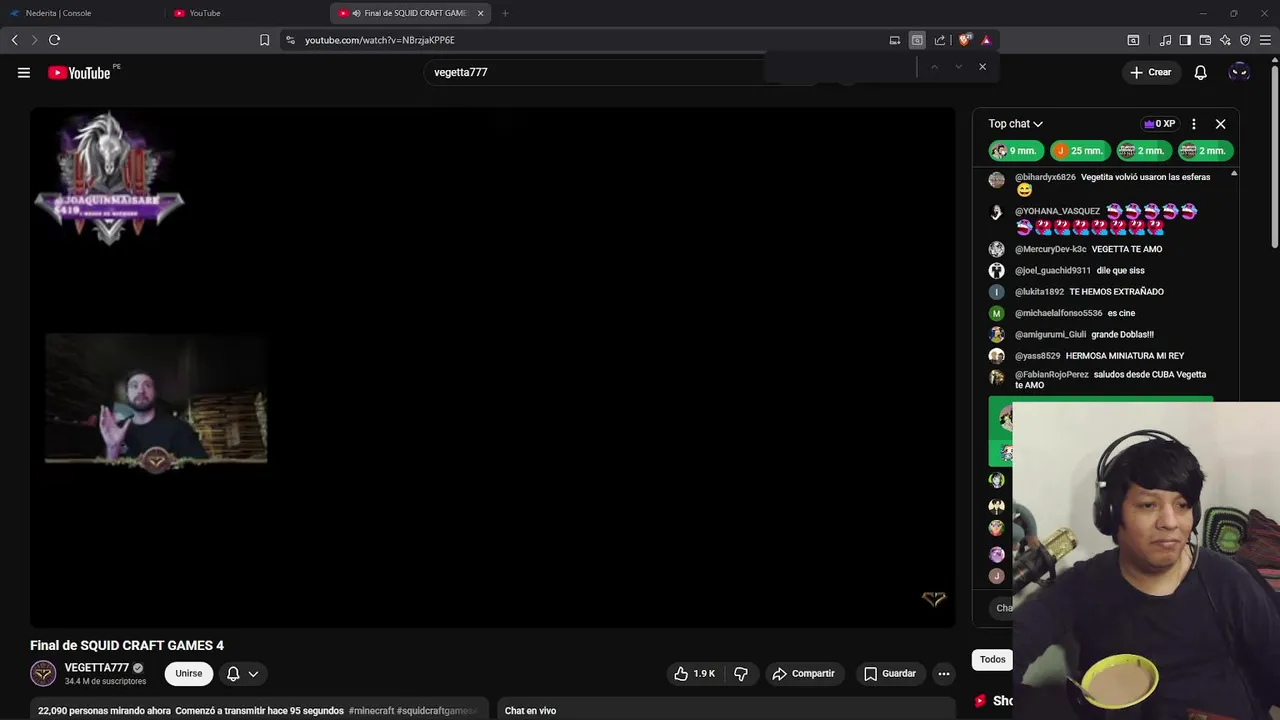Select the Todos filter chip

point(992,659)
